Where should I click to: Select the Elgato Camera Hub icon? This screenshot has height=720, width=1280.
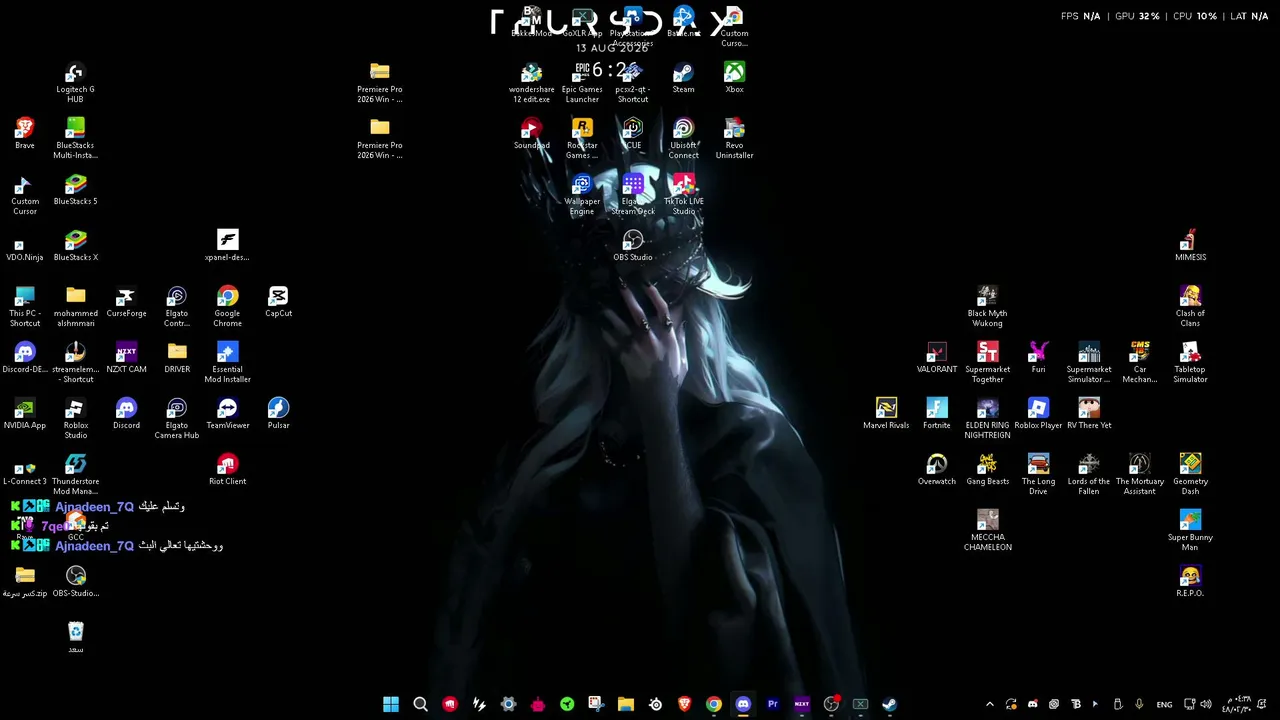click(177, 419)
